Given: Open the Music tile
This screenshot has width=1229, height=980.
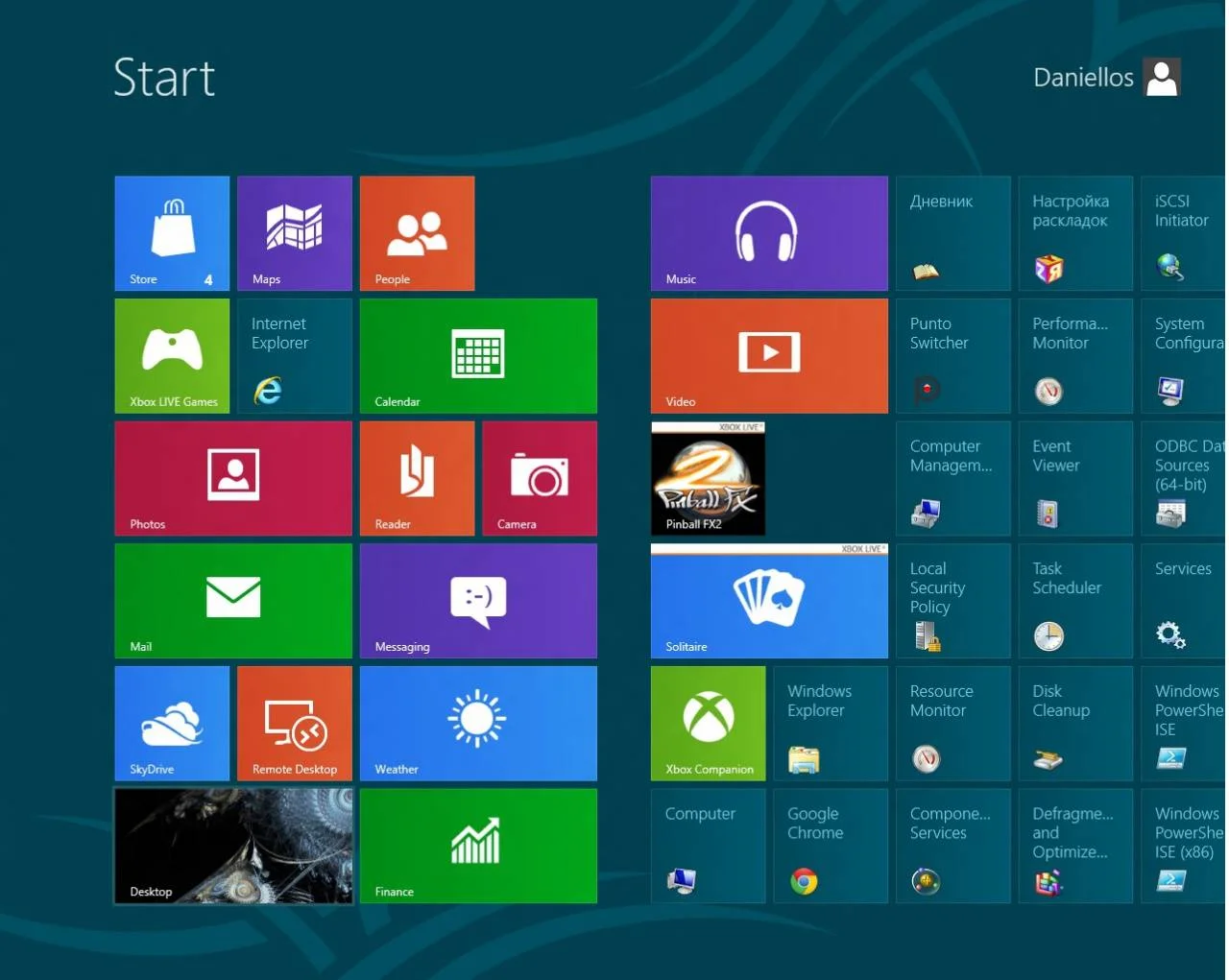Looking at the screenshot, I should pyautogui.click(x=769, y=233).
